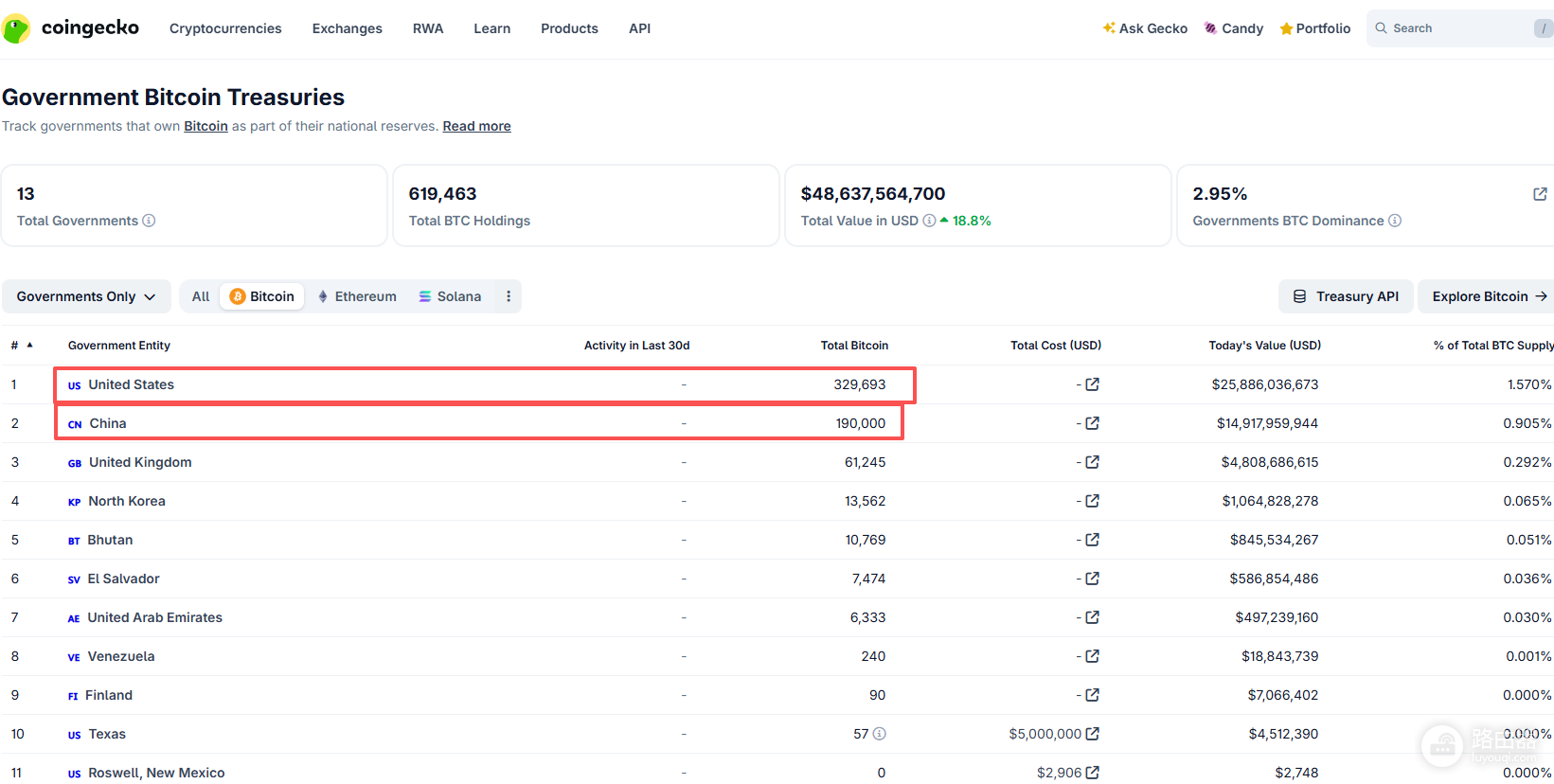The width and height of the screenshot is (1554, 784).
Task: Click the 329,693 Total Bitcoin value
Action: (860, 384)
